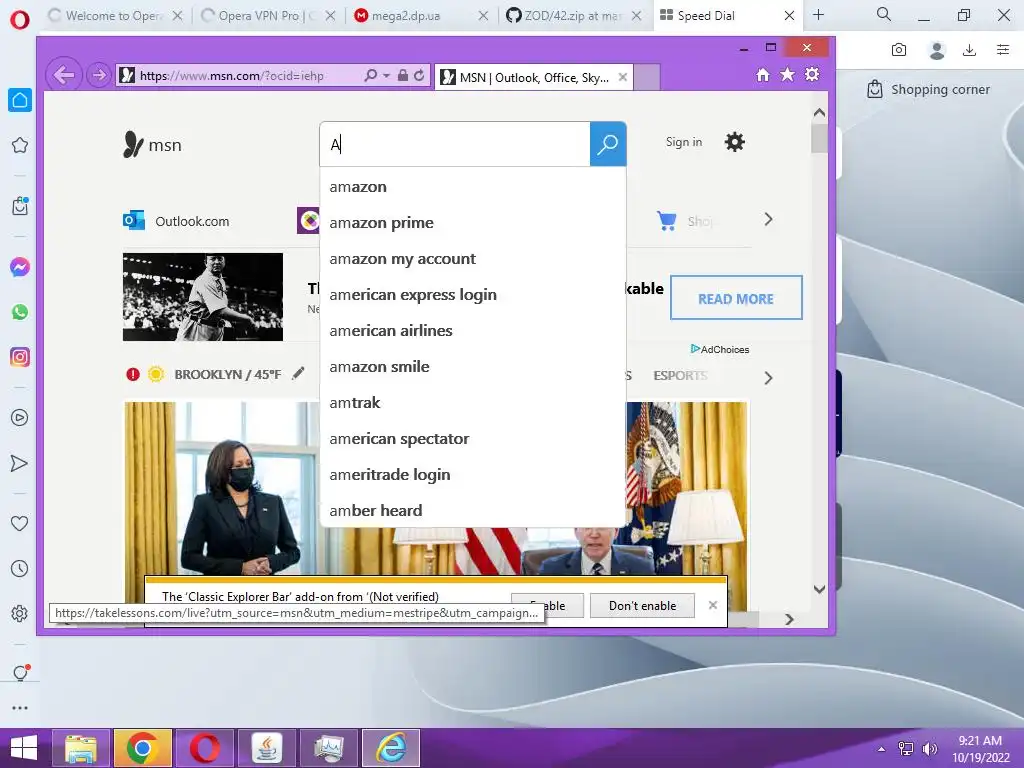Image resolution: width=1024 pixels, height=768 pixels.
Task: Click Opera sidebar Home icon
Action: [20, 100]
